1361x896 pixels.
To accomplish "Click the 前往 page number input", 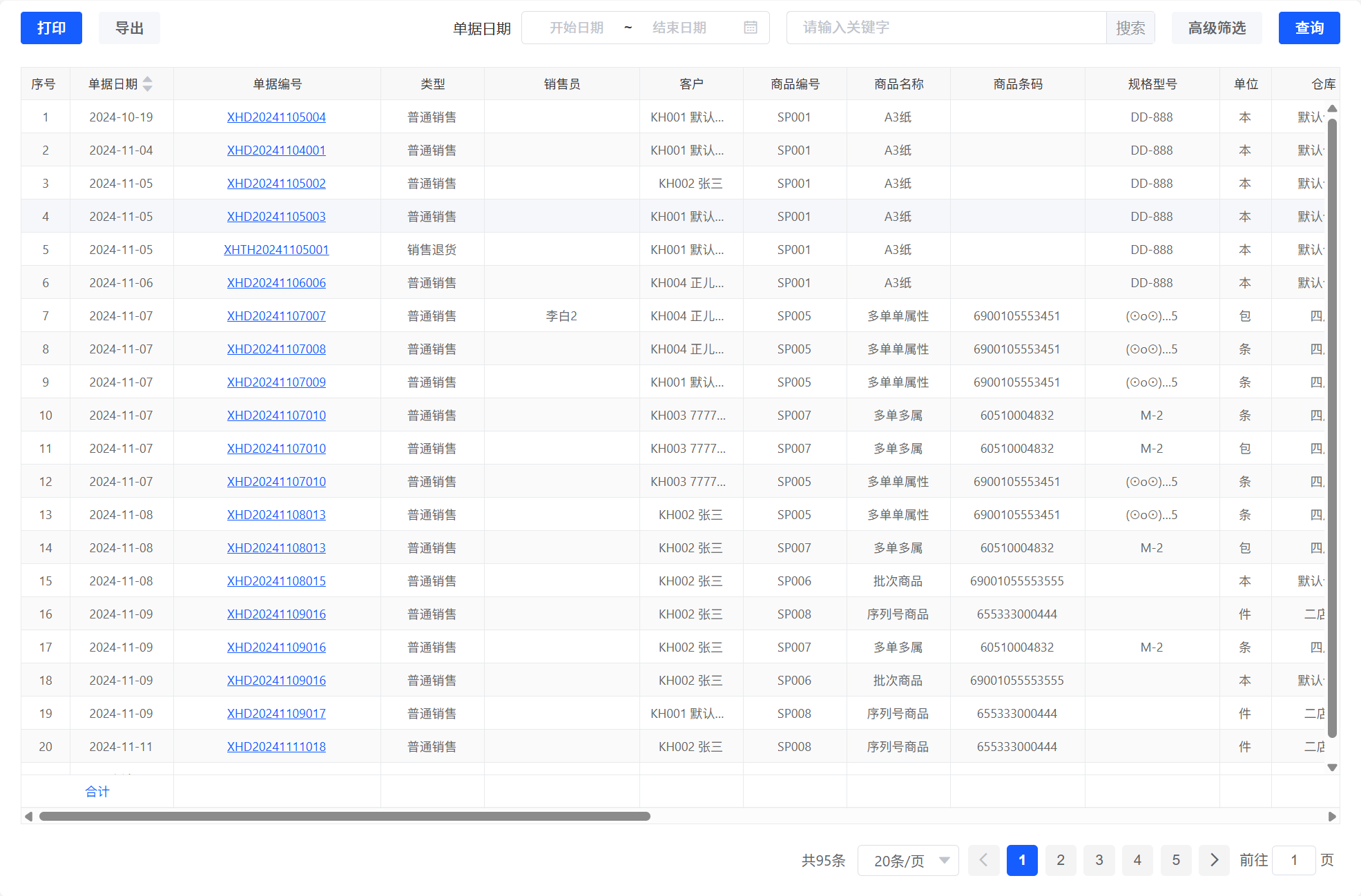I will point(1293,860).
